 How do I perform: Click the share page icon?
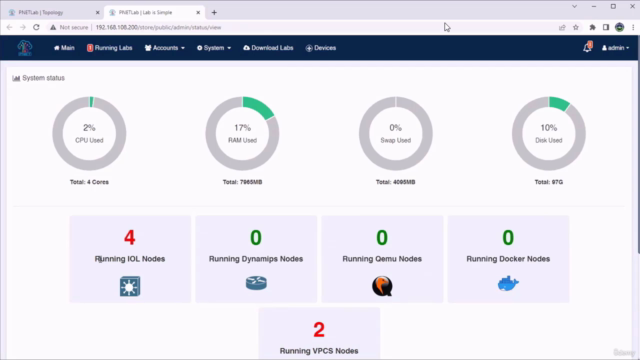562,27
